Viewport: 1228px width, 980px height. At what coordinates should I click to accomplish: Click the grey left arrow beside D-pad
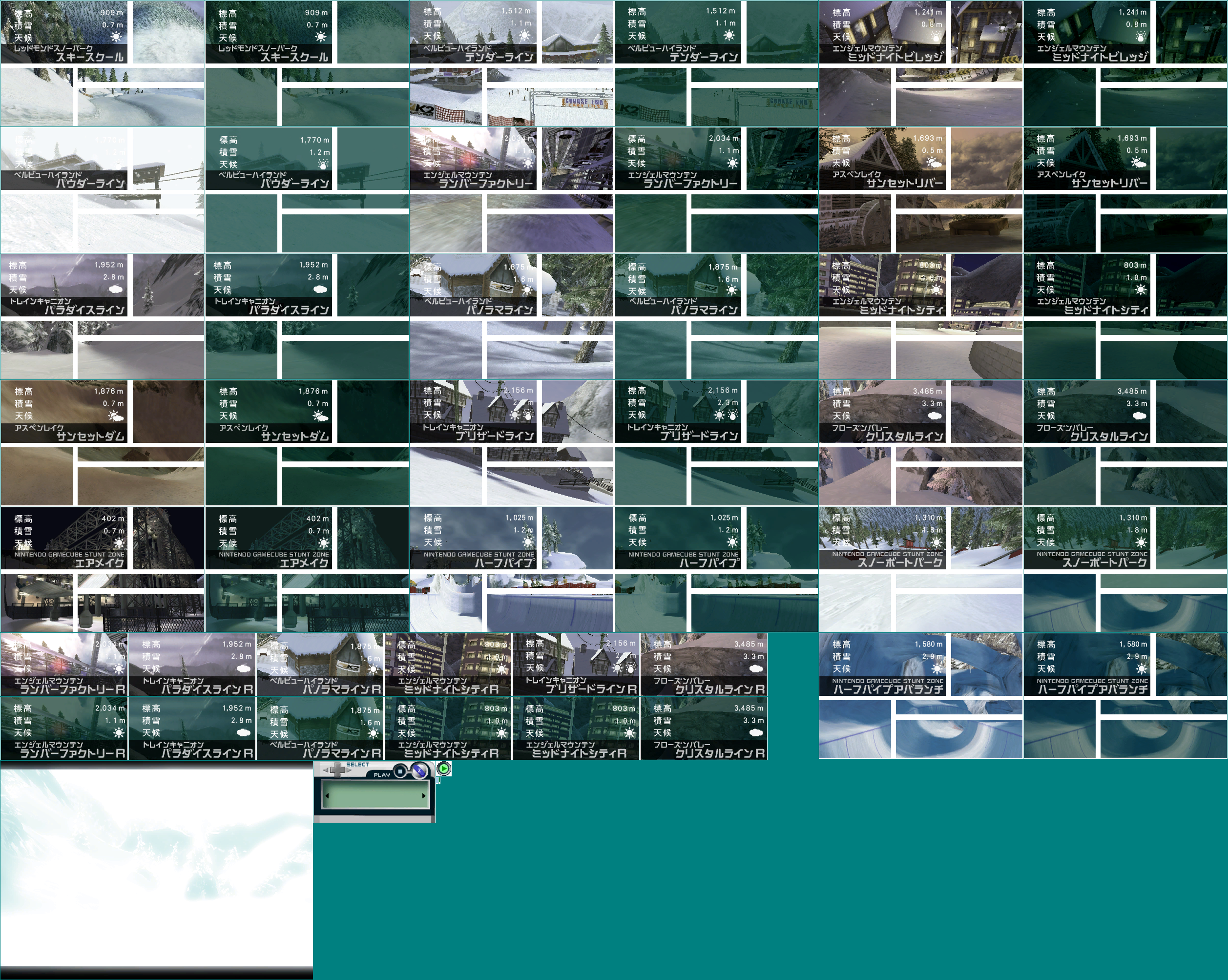tap(326, 770)
